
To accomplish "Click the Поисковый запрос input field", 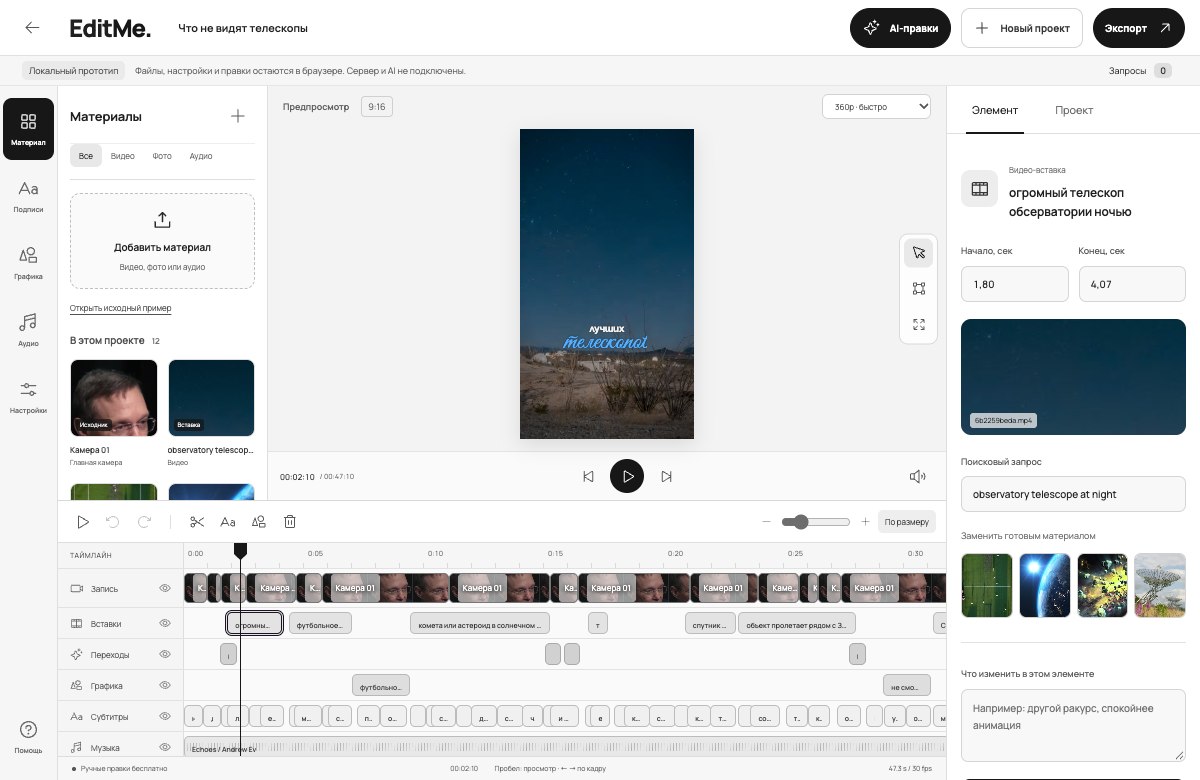I will [1073, 494].
